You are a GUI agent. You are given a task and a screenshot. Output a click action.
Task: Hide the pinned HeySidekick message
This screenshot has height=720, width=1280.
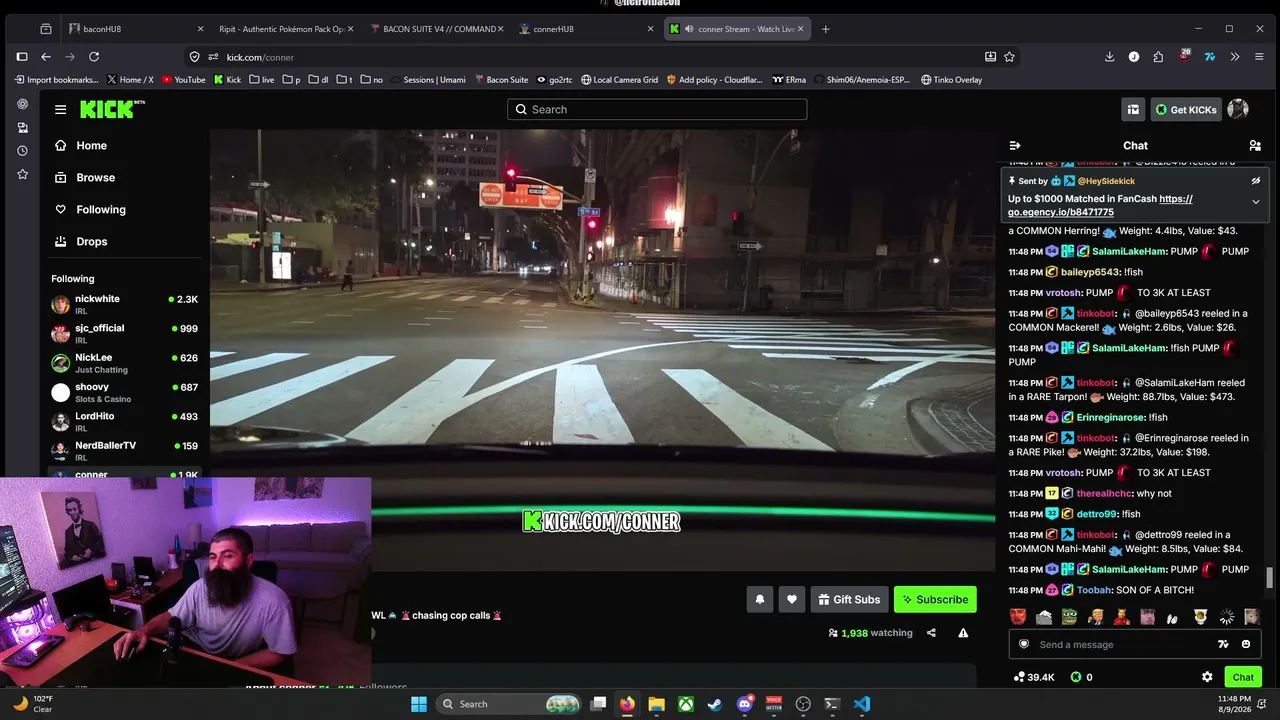1256,181
